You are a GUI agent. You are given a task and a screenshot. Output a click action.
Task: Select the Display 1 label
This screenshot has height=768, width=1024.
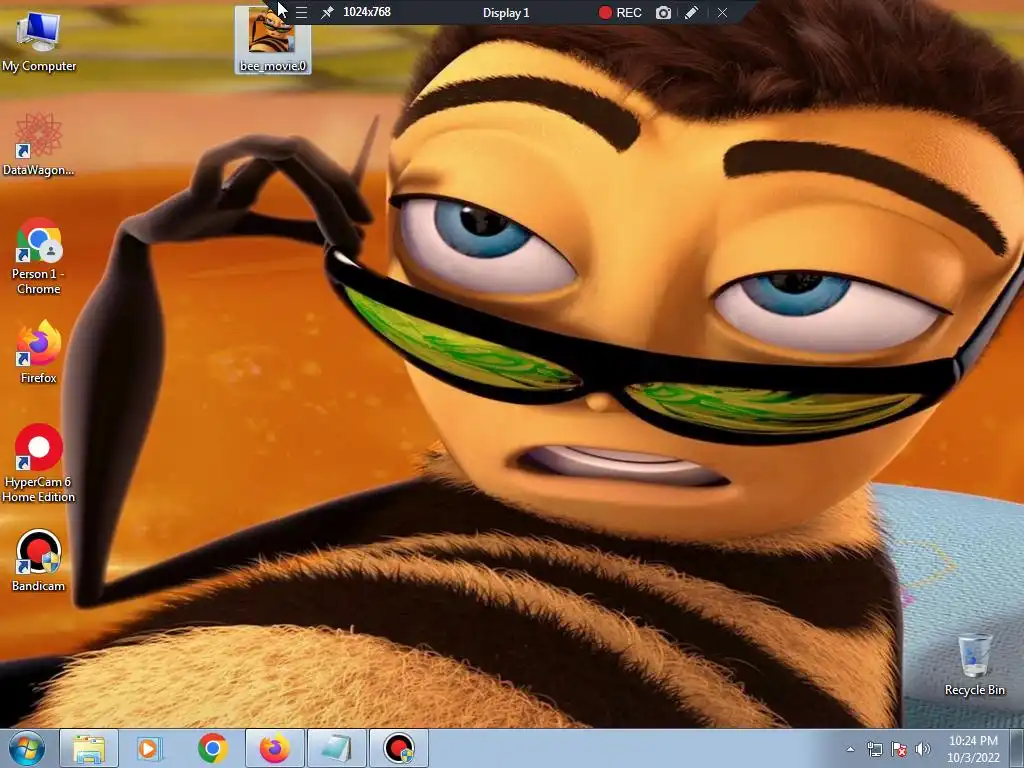tap(506, 12)
